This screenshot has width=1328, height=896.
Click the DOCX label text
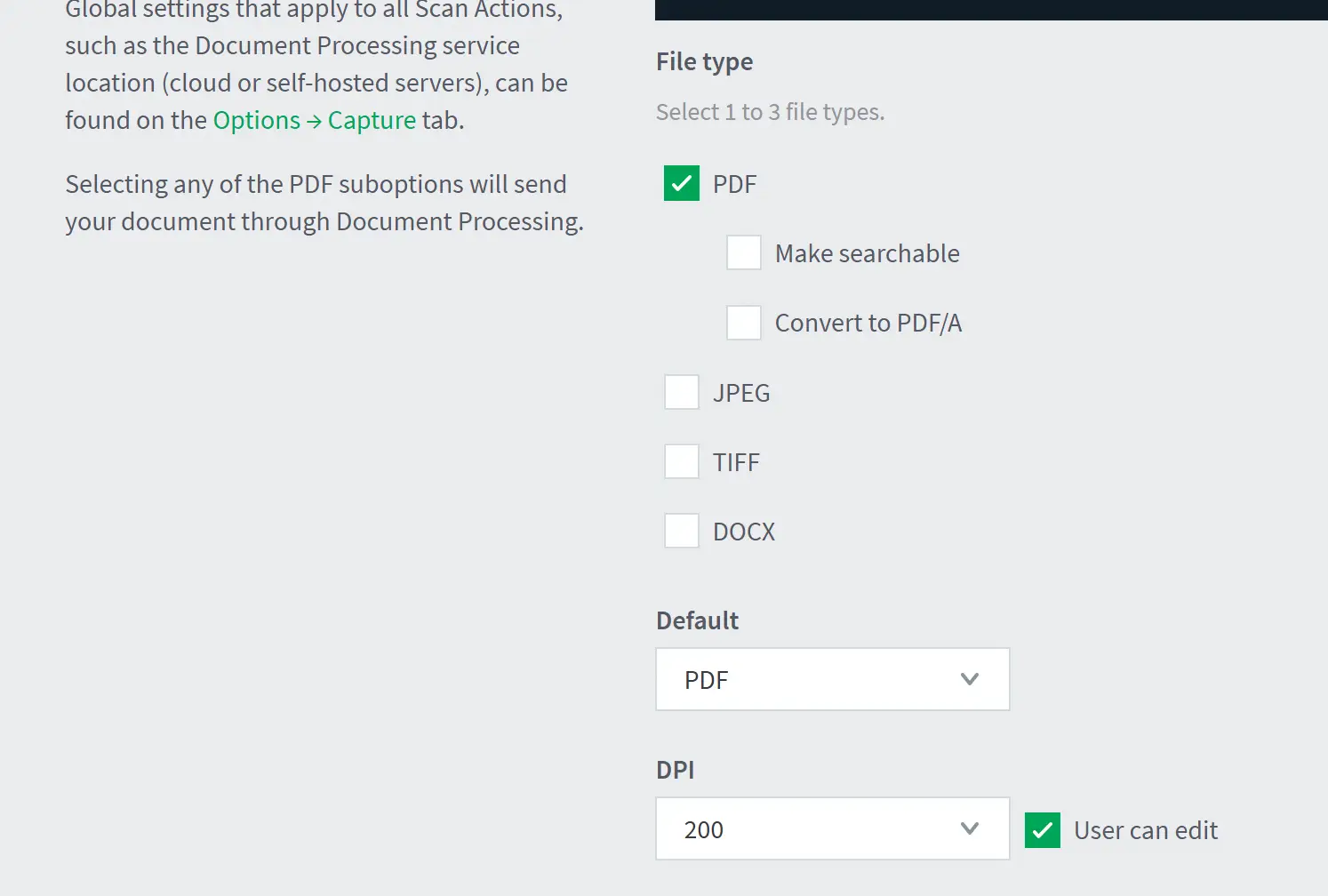744,532
